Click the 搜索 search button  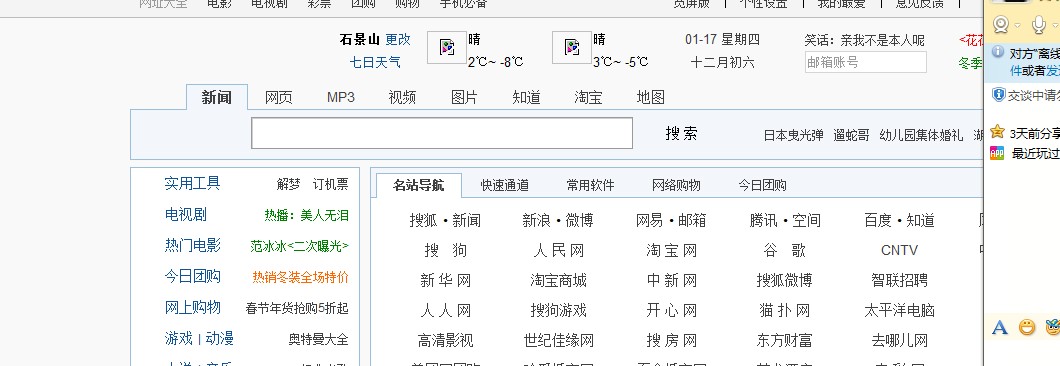(681, 134)
